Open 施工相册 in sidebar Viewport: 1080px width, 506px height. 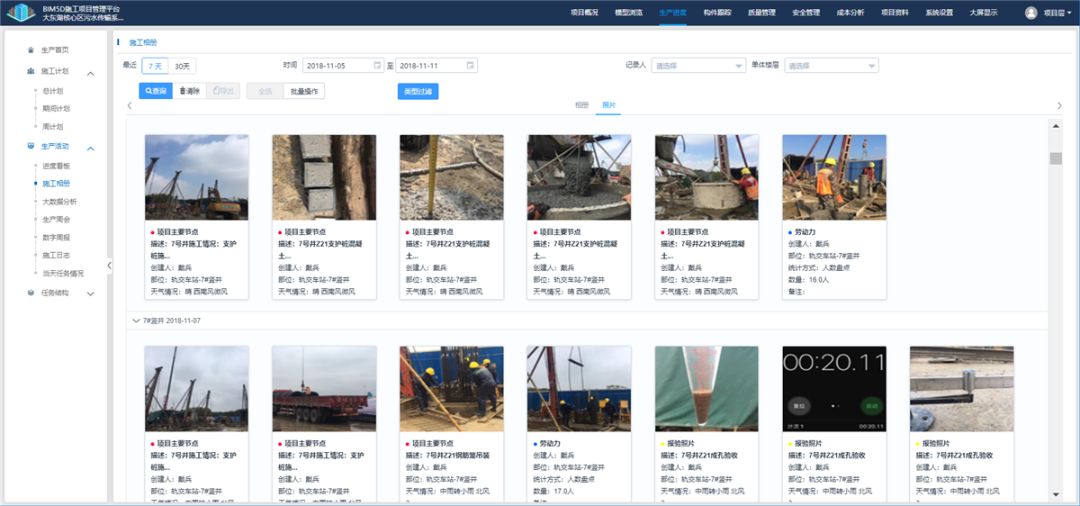pos(56,184)
